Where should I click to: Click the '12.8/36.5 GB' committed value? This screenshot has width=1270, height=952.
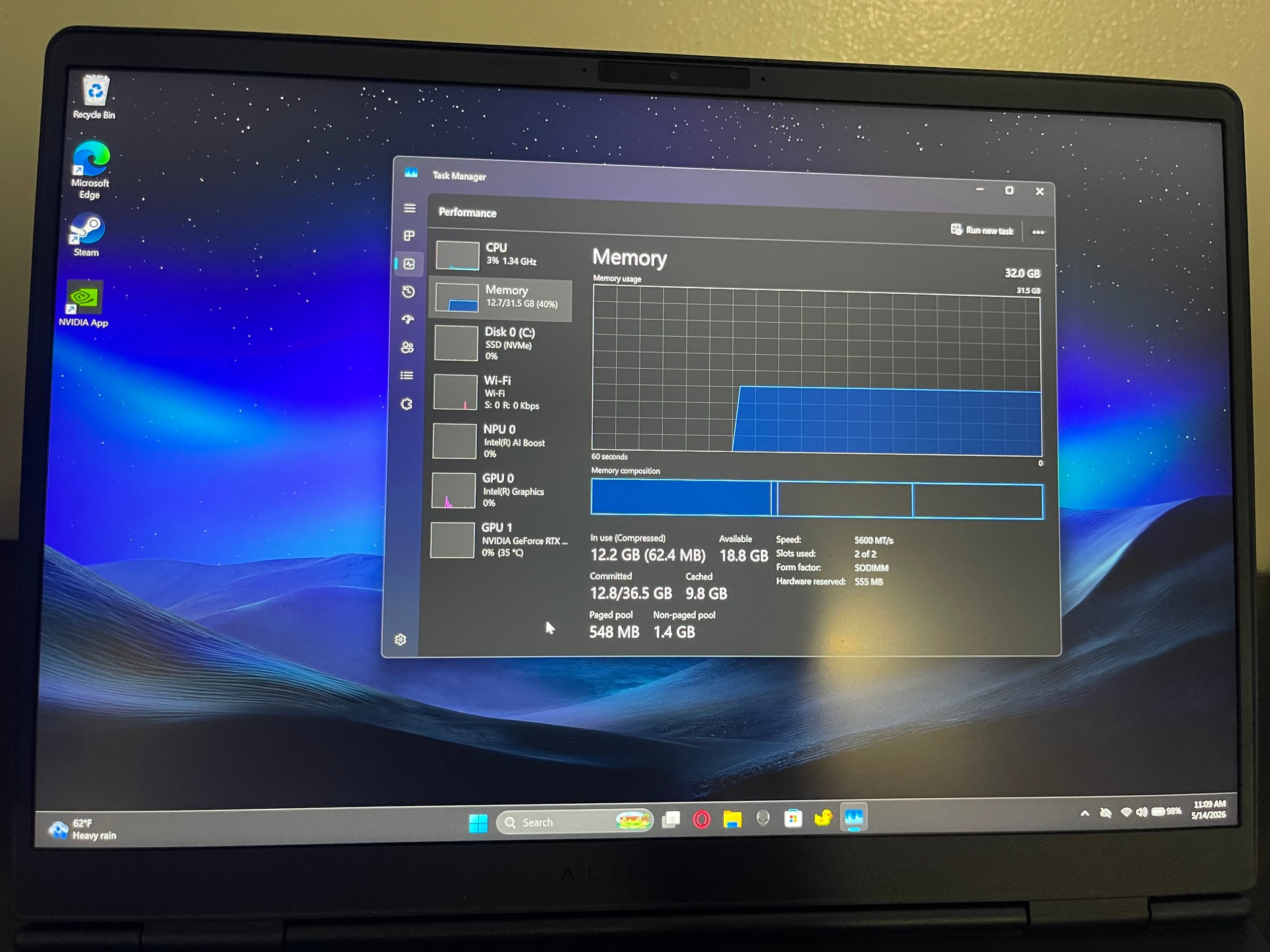click(631, 593)
